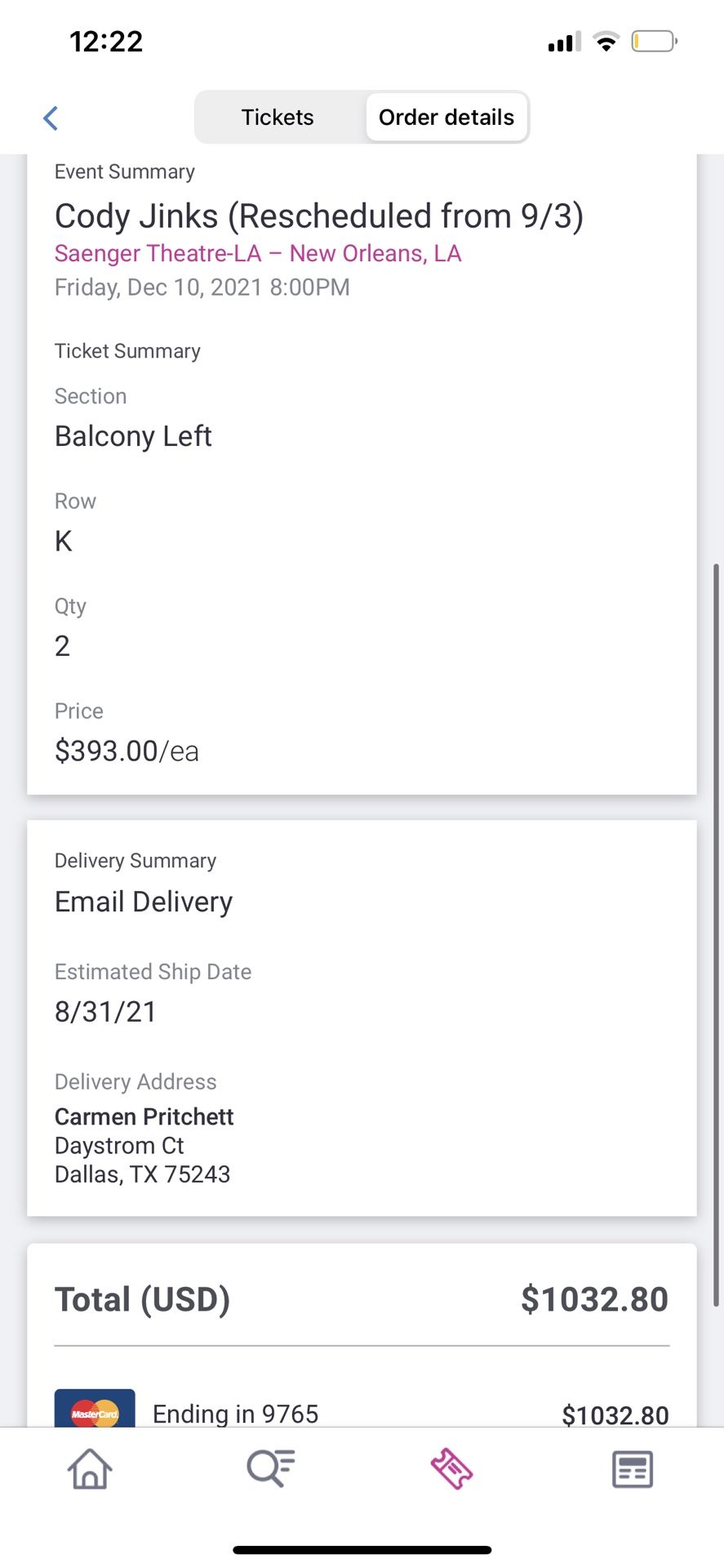Viewport: 724px width, 1568px height.
Task: Tap the Wi-Fi status icon
Action: click(x=606, y=42)
